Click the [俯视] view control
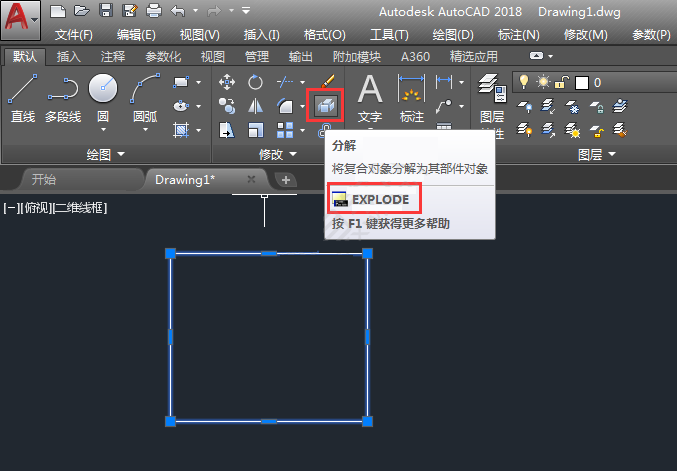This screenshot has height=471, width=677. (x=36, y=208)
